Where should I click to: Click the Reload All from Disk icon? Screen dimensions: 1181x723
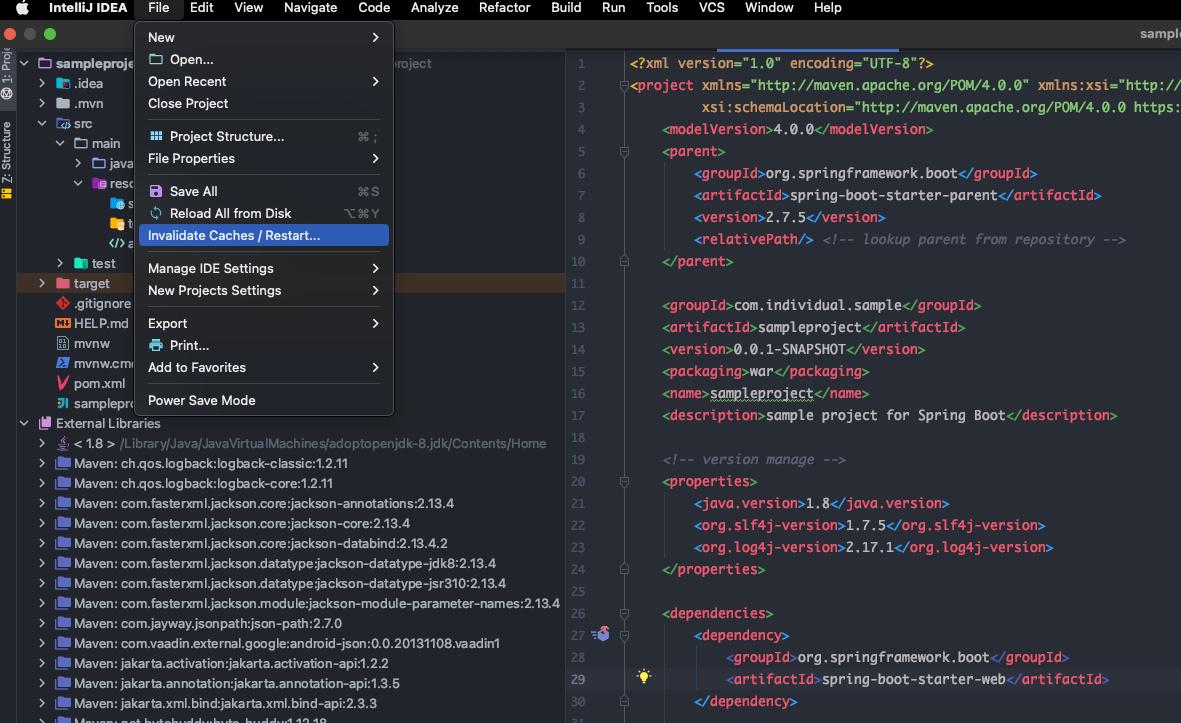(156, 213)
